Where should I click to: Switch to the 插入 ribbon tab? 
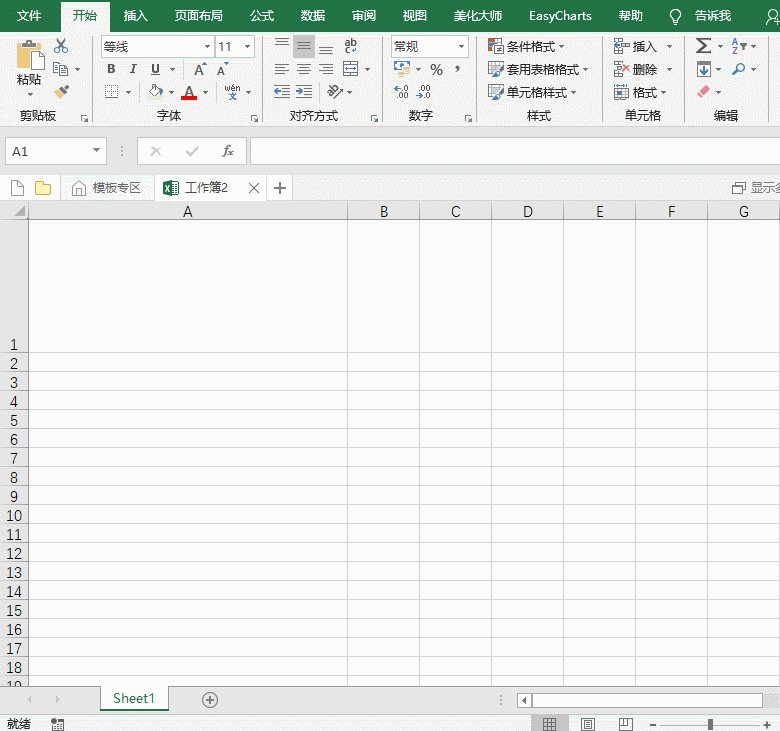pyautogui.click(x=135, y=16)
